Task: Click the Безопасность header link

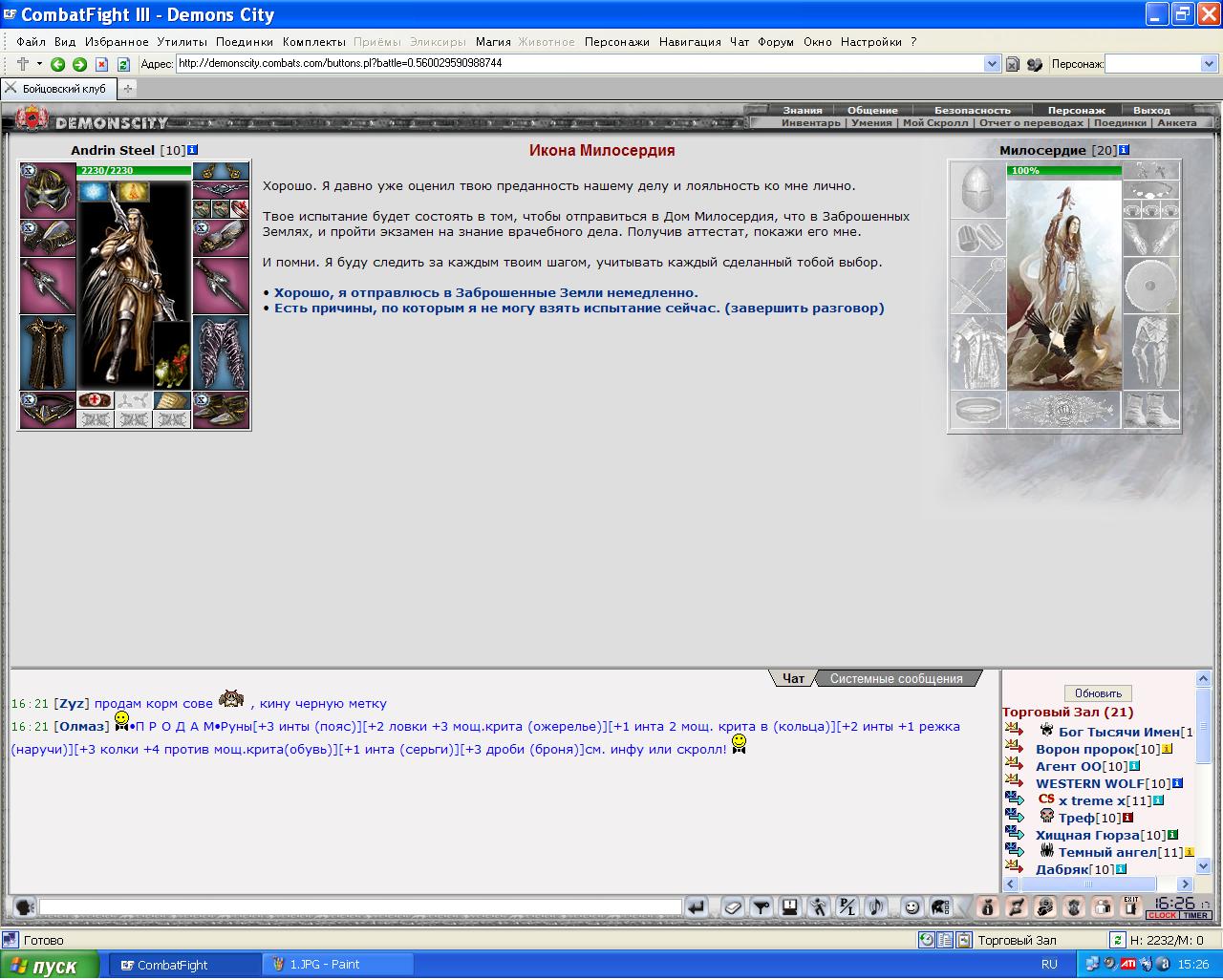Action: tap(972, 110)
